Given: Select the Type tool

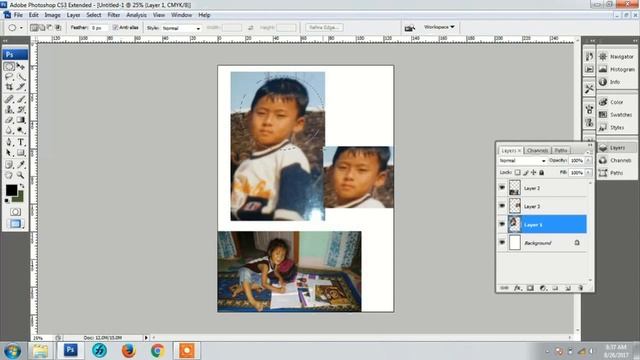Looking at the screenshot, I should 21,142.
